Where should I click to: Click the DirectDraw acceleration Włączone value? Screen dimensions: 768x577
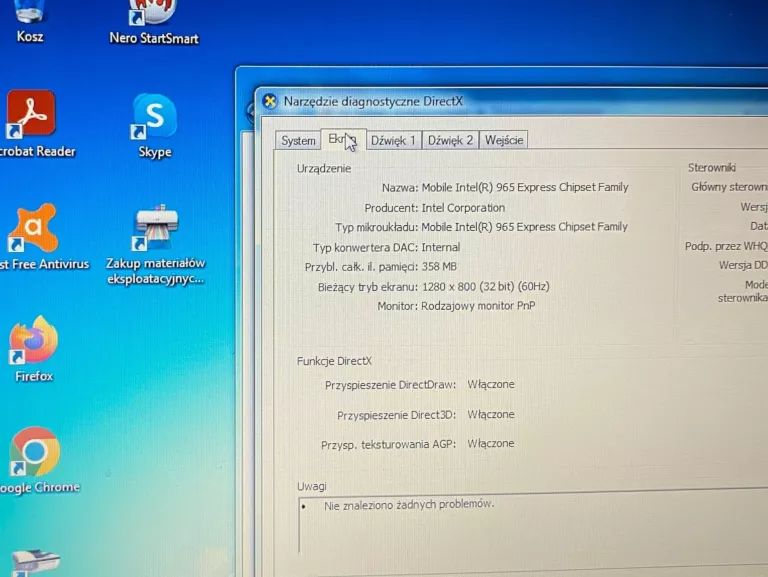click(x=491, y=385)
